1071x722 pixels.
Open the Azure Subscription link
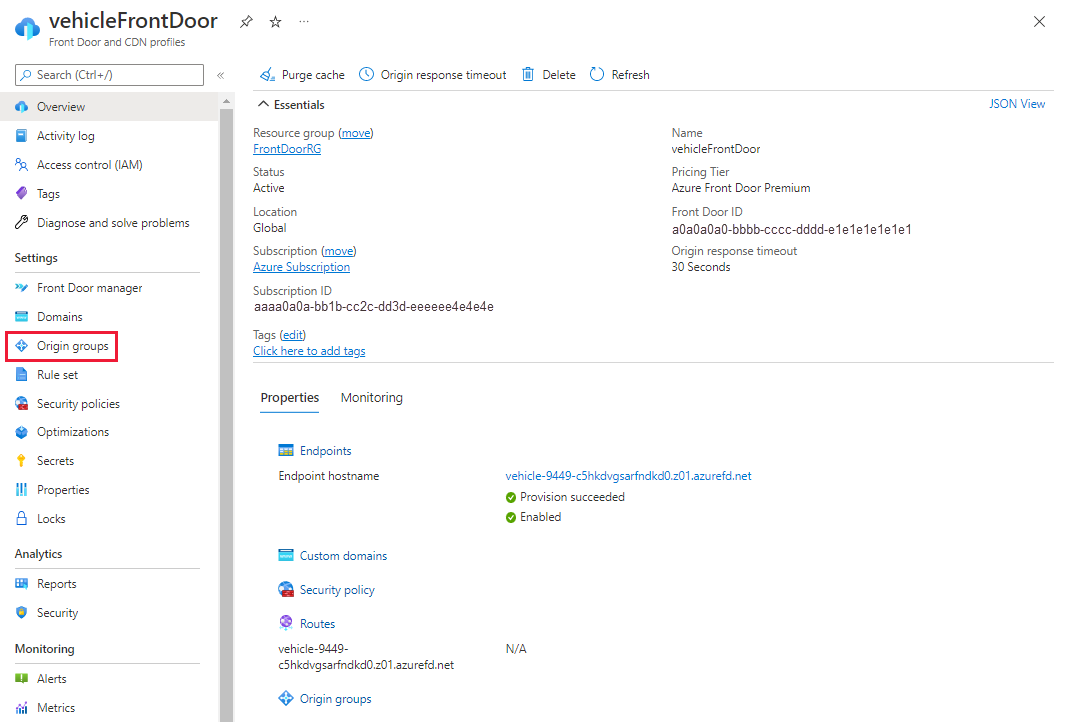301,267
